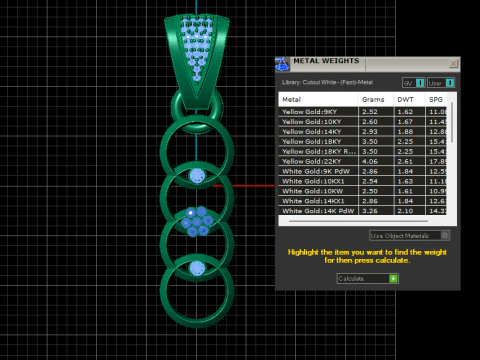This screenshot has height=360, width=480.
Task: Select the Yellow Gold:18KY row
Action: point(363,141)
